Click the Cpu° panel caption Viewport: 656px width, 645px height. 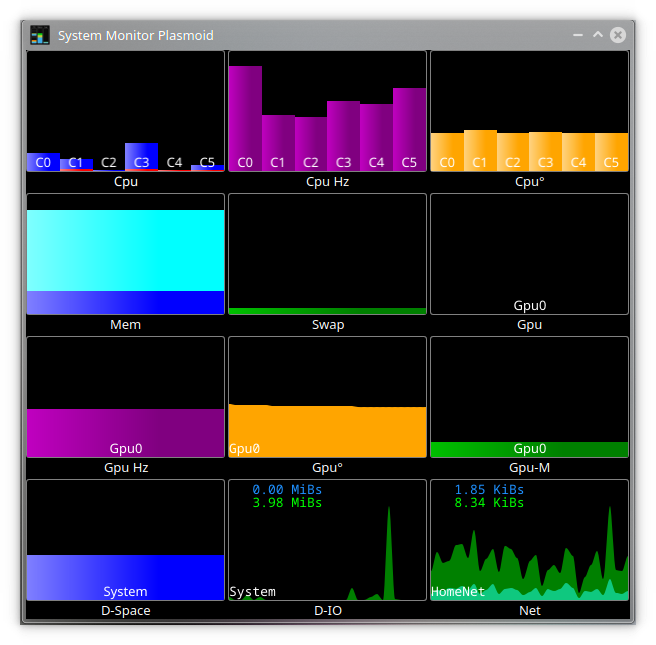530,182
